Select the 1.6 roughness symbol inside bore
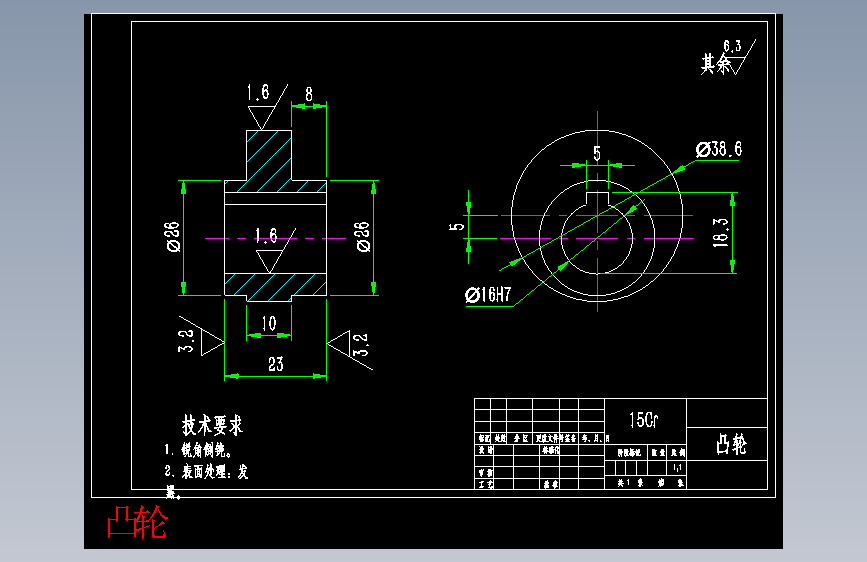 (275, 250)
